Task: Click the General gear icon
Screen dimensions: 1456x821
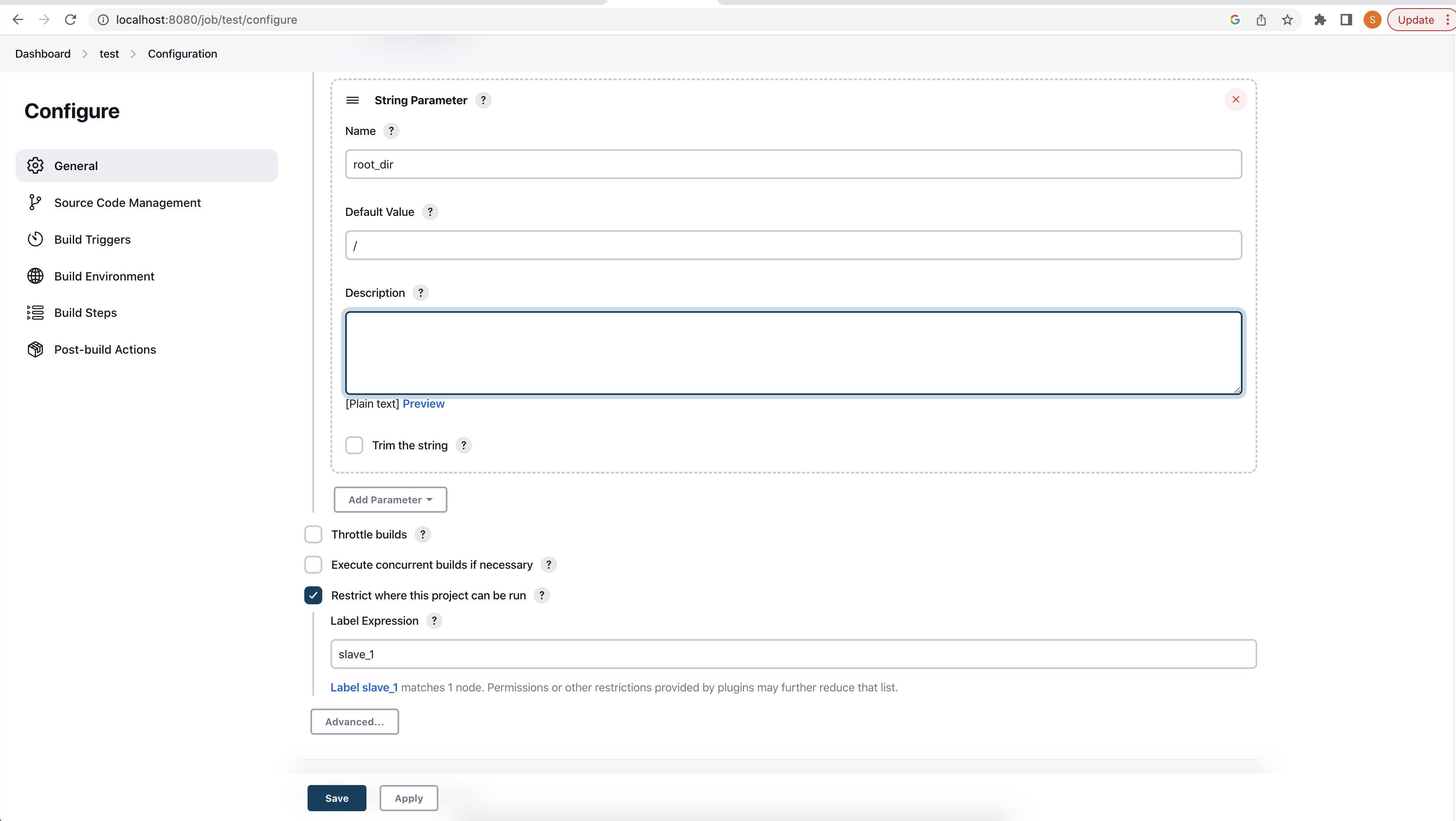Action: 35,166
